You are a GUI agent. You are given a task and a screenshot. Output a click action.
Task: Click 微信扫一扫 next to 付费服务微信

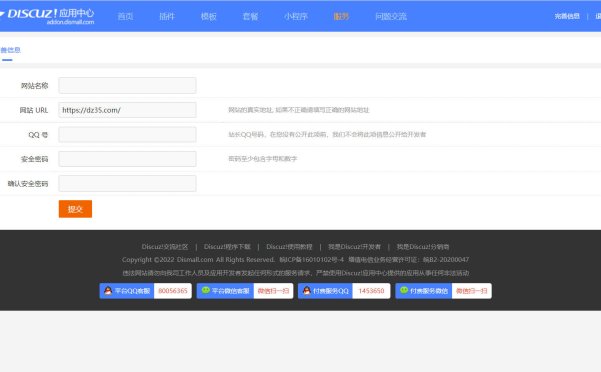471,291
